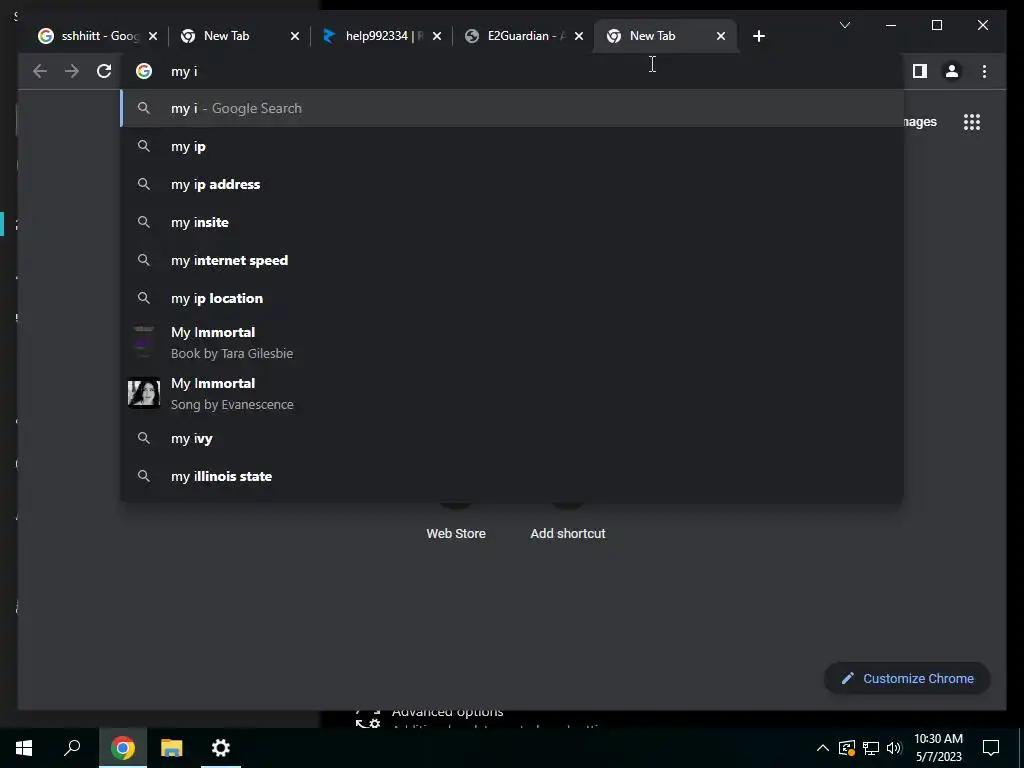Go back with the back arrow

[x=40, y=71]
